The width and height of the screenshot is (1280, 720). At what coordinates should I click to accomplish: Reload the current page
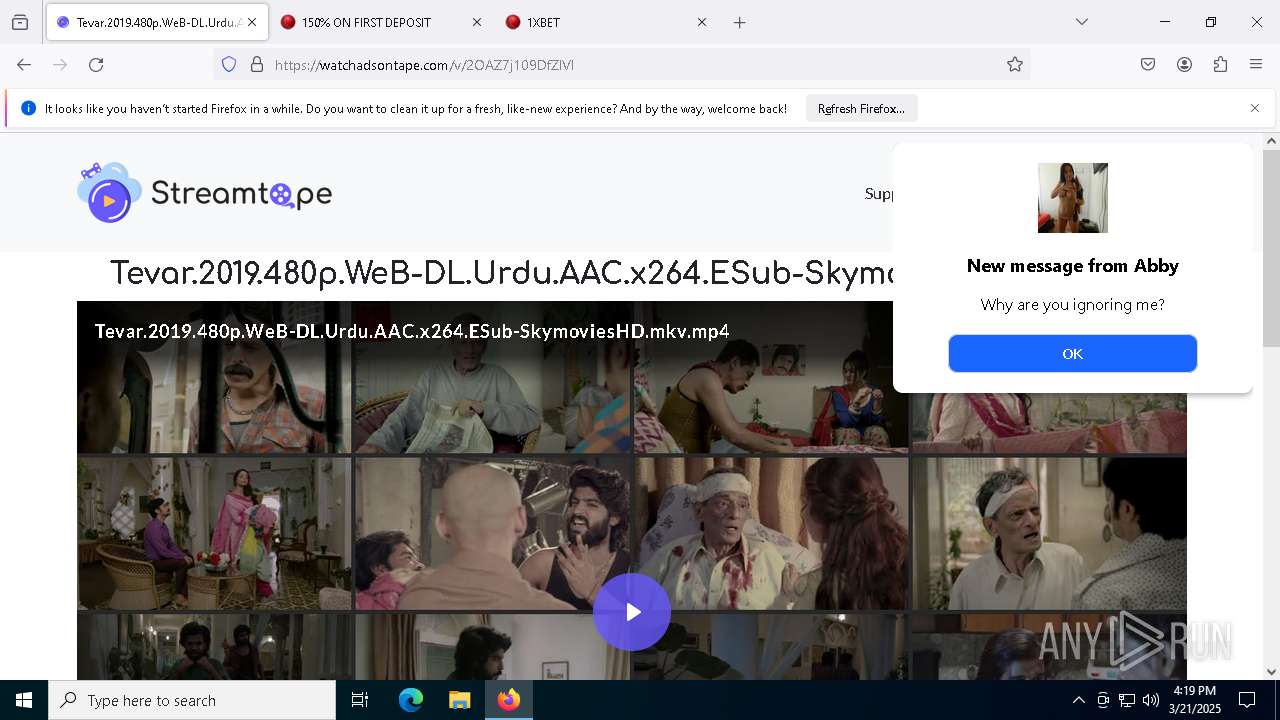point(96,65)
